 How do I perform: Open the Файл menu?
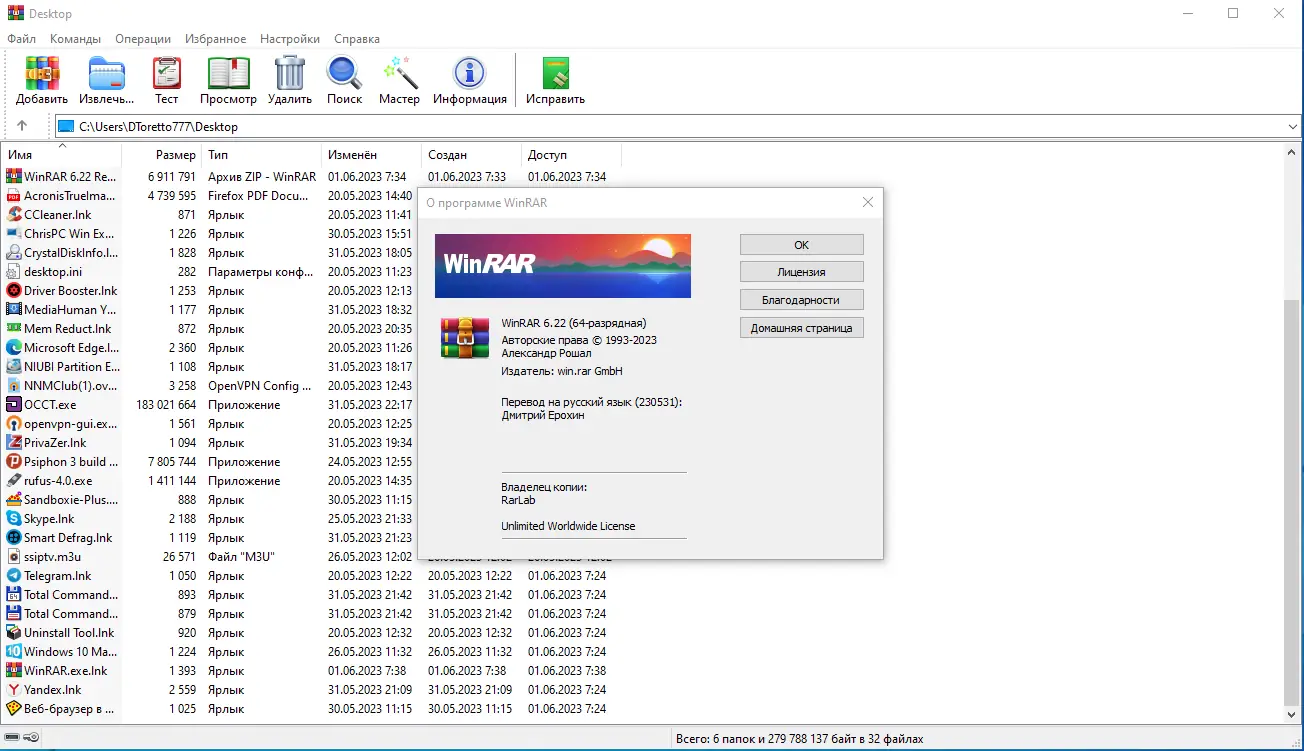[x=21, y=39]
